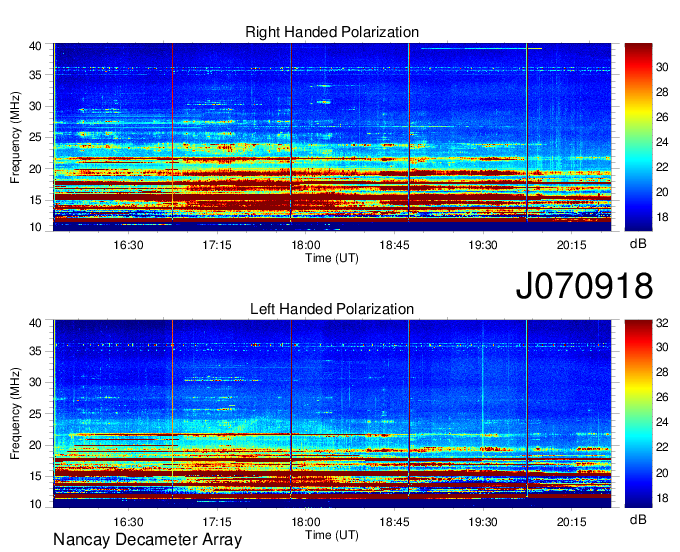The image size is (680, 552).
Task: Click the '15' frequency tick of Left Handed plot
Action: [35, 477]
